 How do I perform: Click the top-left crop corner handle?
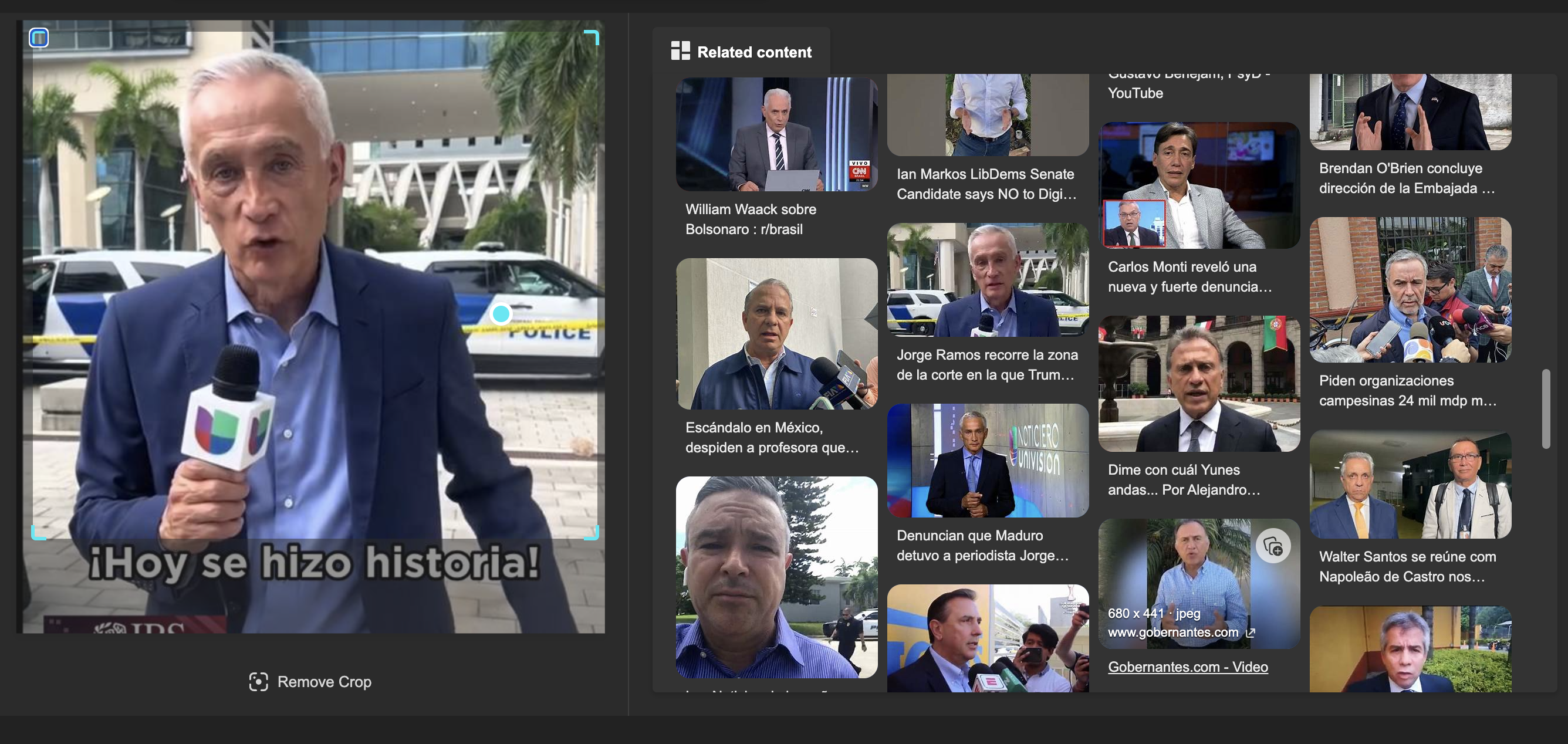[39, 38]
